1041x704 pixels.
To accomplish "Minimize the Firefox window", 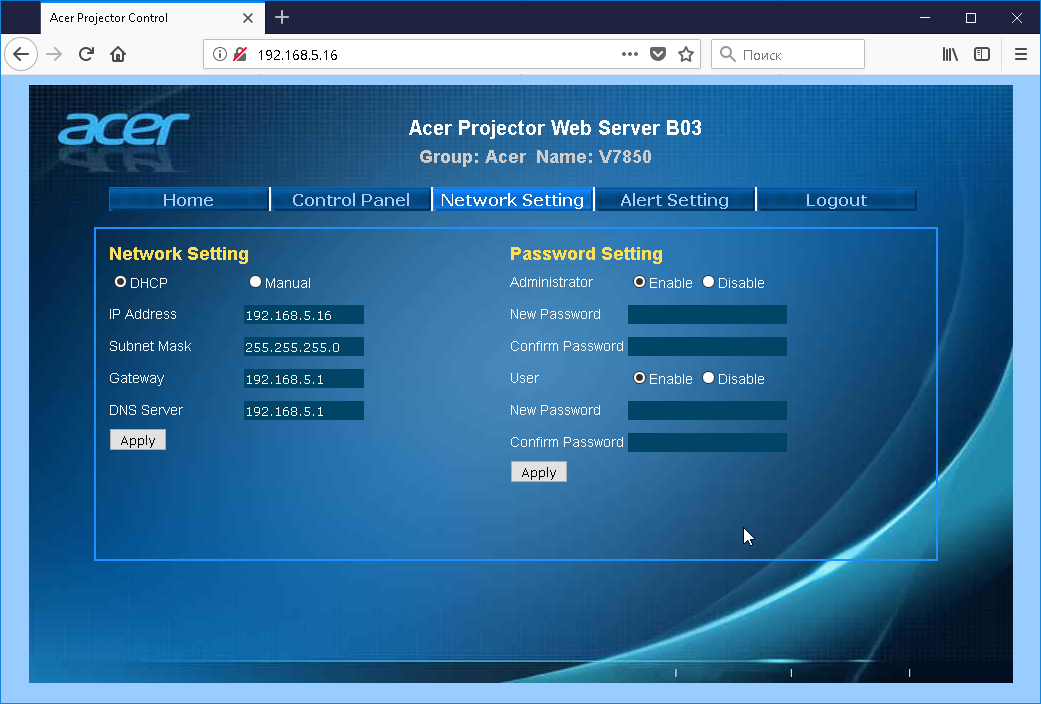I will point(925,18).
